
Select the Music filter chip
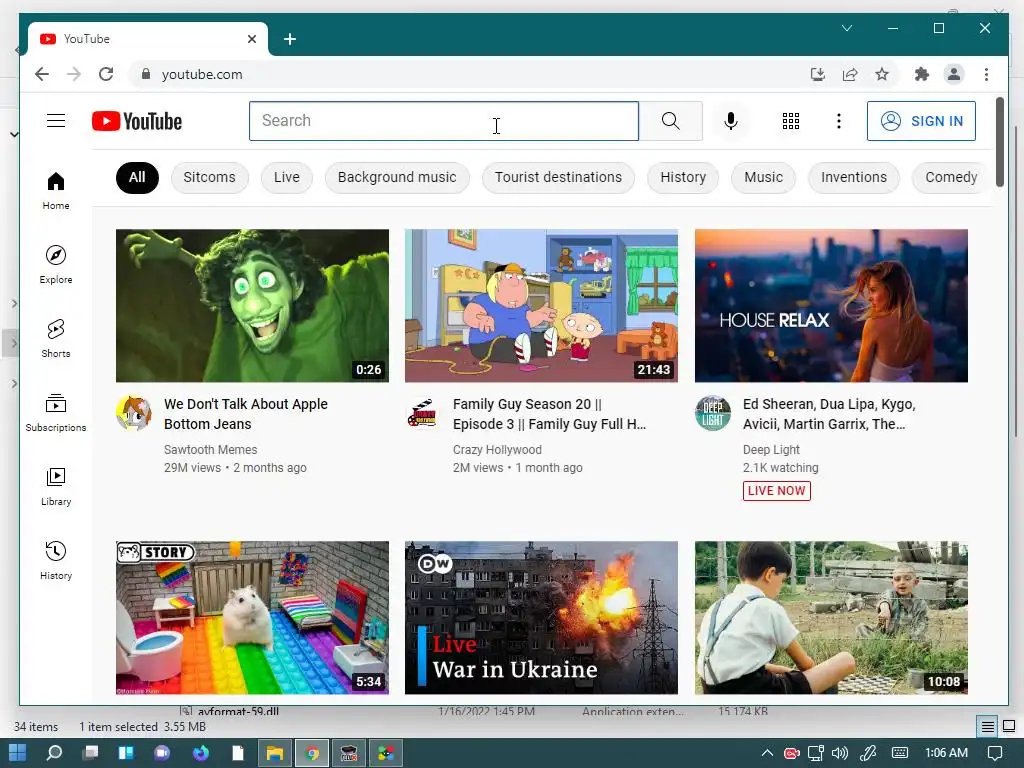pyautogui.click(x=763, y=178)
